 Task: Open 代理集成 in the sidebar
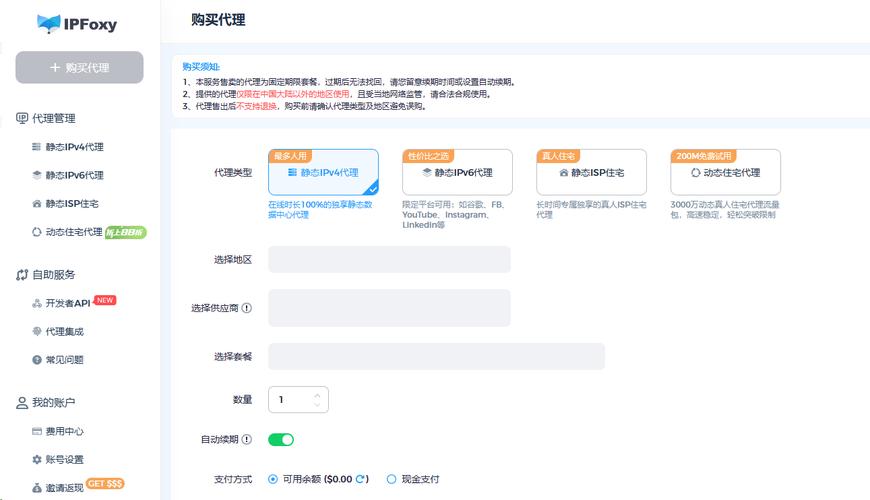tap(64, 331)
